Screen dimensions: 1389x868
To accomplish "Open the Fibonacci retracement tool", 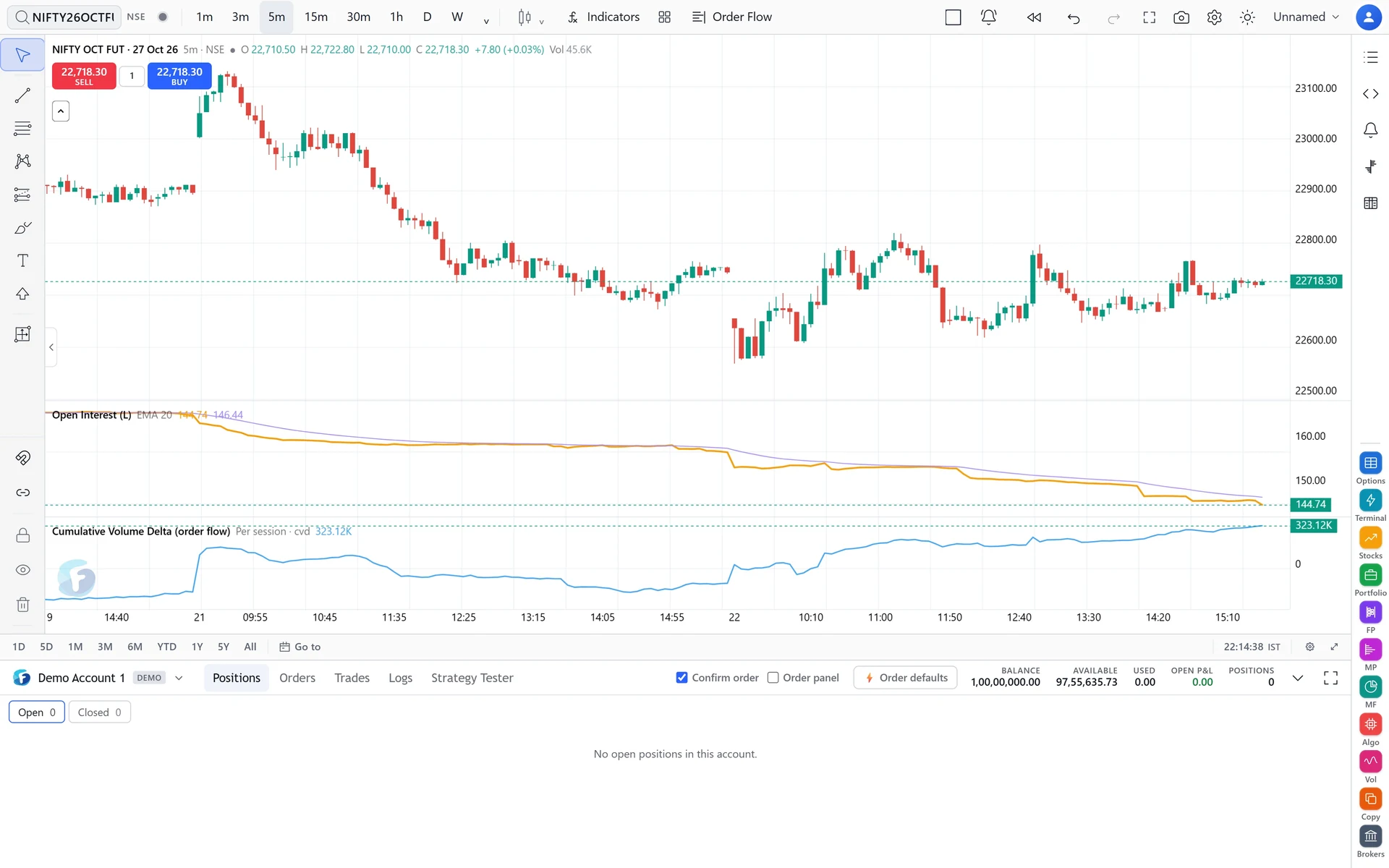I will coord(22,129).
